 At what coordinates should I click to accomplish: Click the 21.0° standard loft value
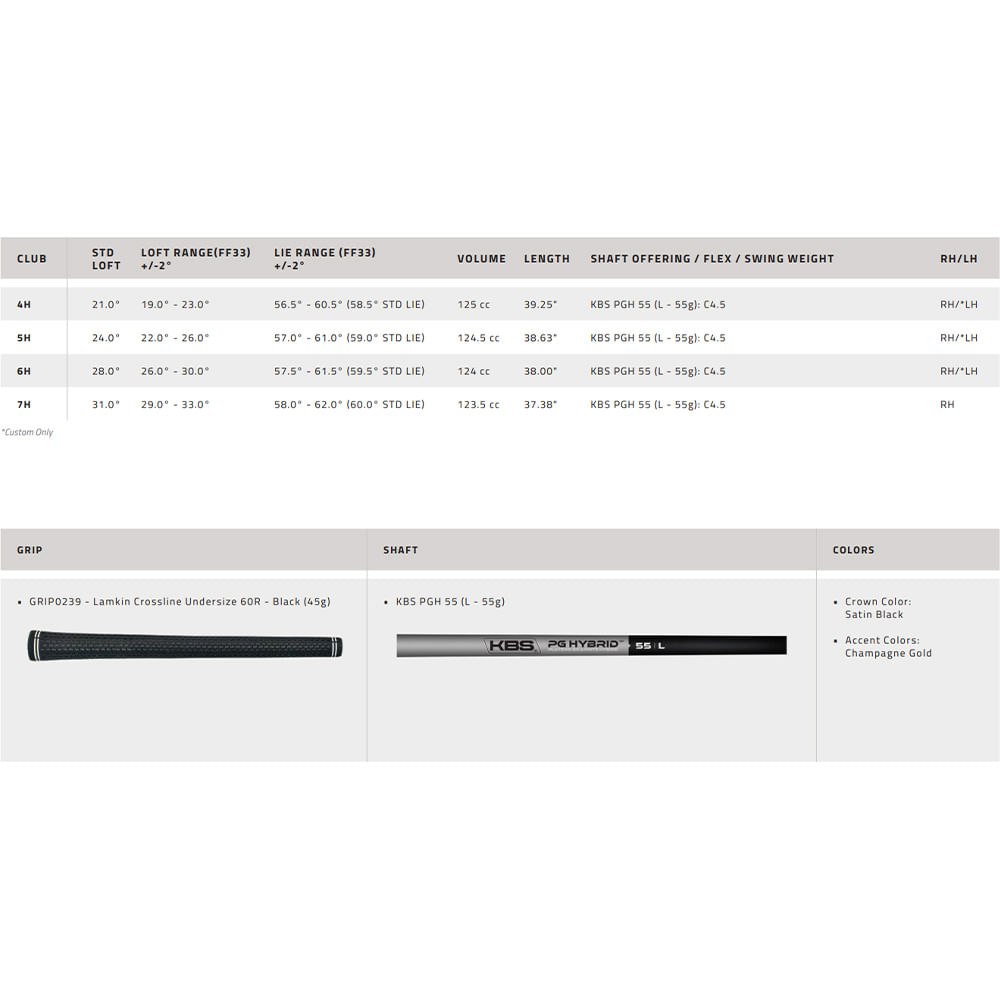[x=106, y=305]
